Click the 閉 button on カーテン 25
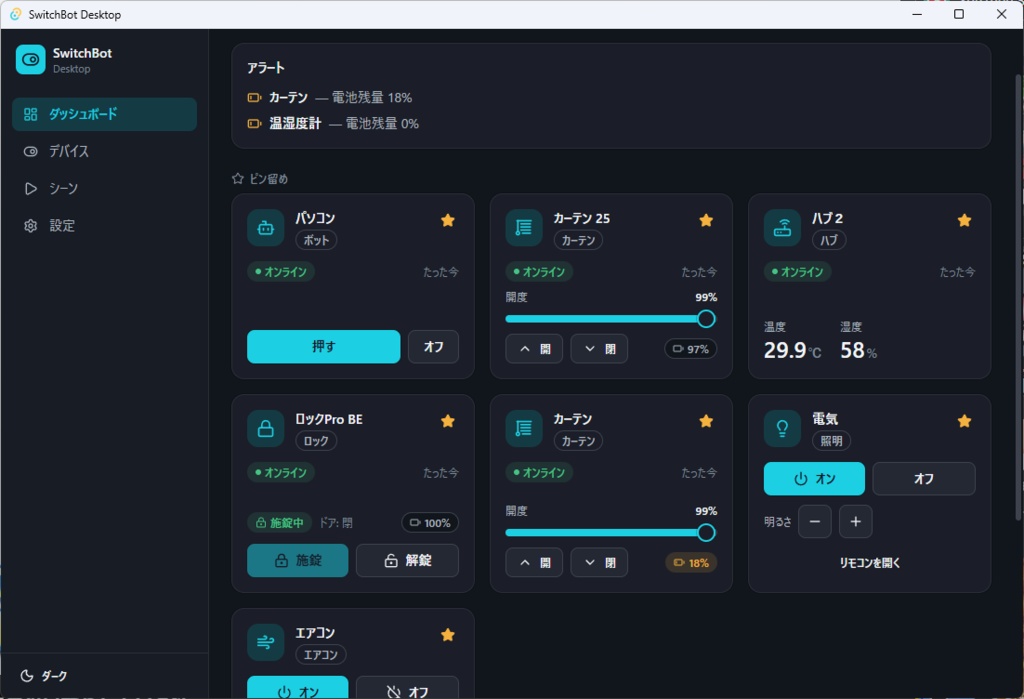The width and height of the screenshot is (1024, 699). (599, 349)
